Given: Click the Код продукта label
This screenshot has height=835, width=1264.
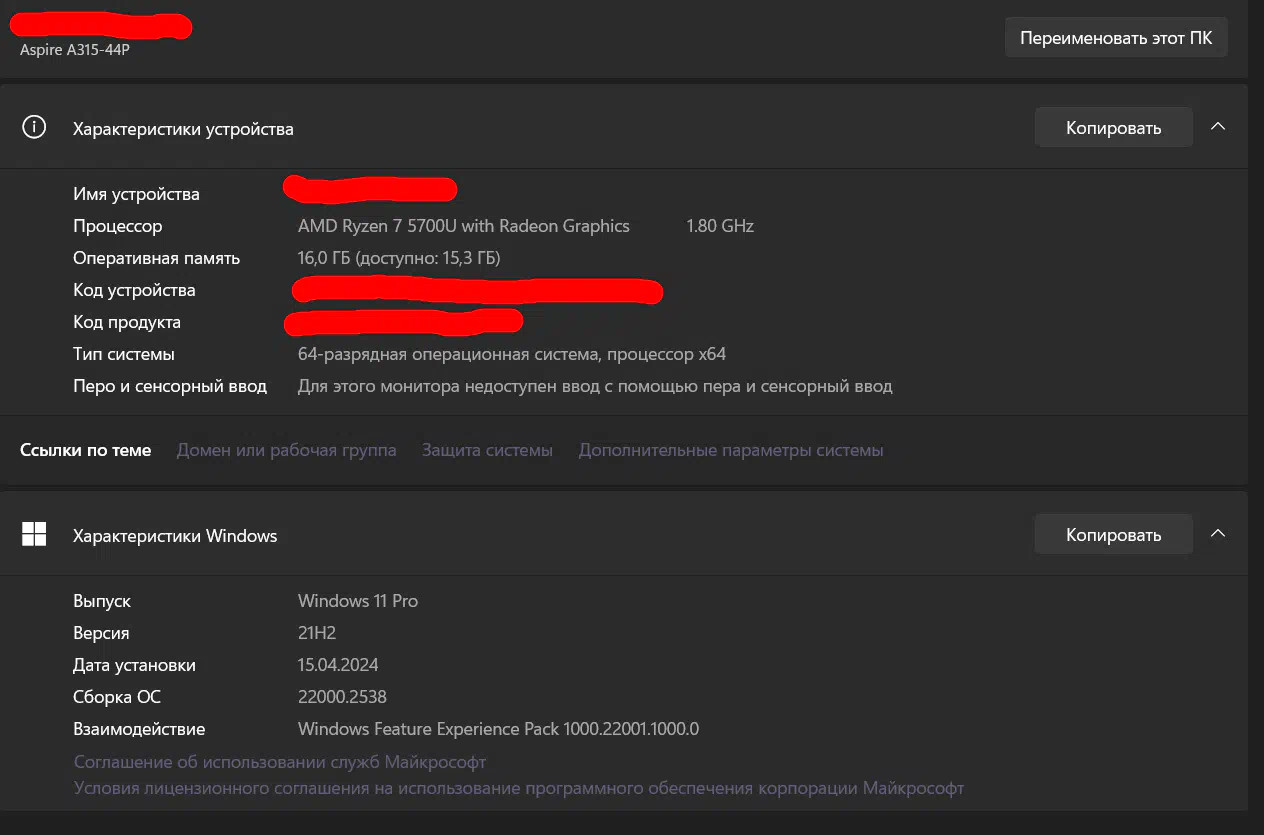Looking at the screenshot, I should pyautogui.click(x=127, y=322).
